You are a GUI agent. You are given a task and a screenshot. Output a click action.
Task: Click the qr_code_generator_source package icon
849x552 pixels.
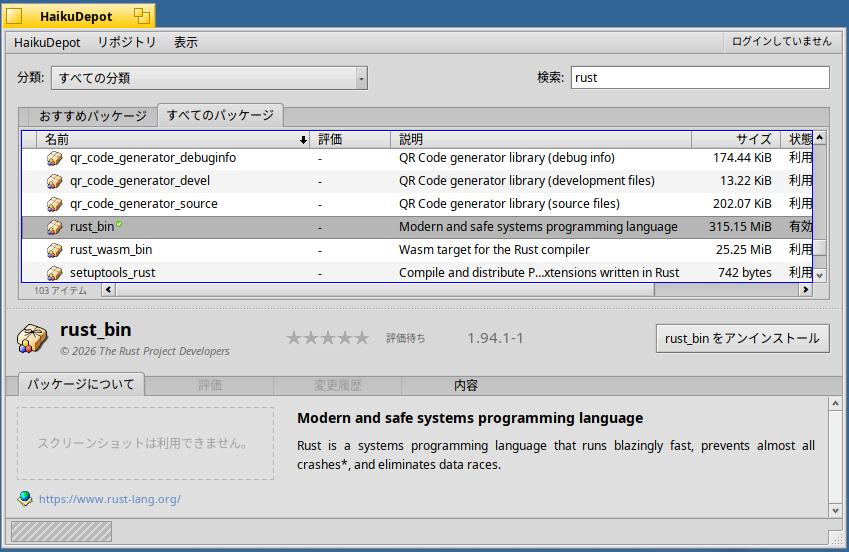[55, 204]
